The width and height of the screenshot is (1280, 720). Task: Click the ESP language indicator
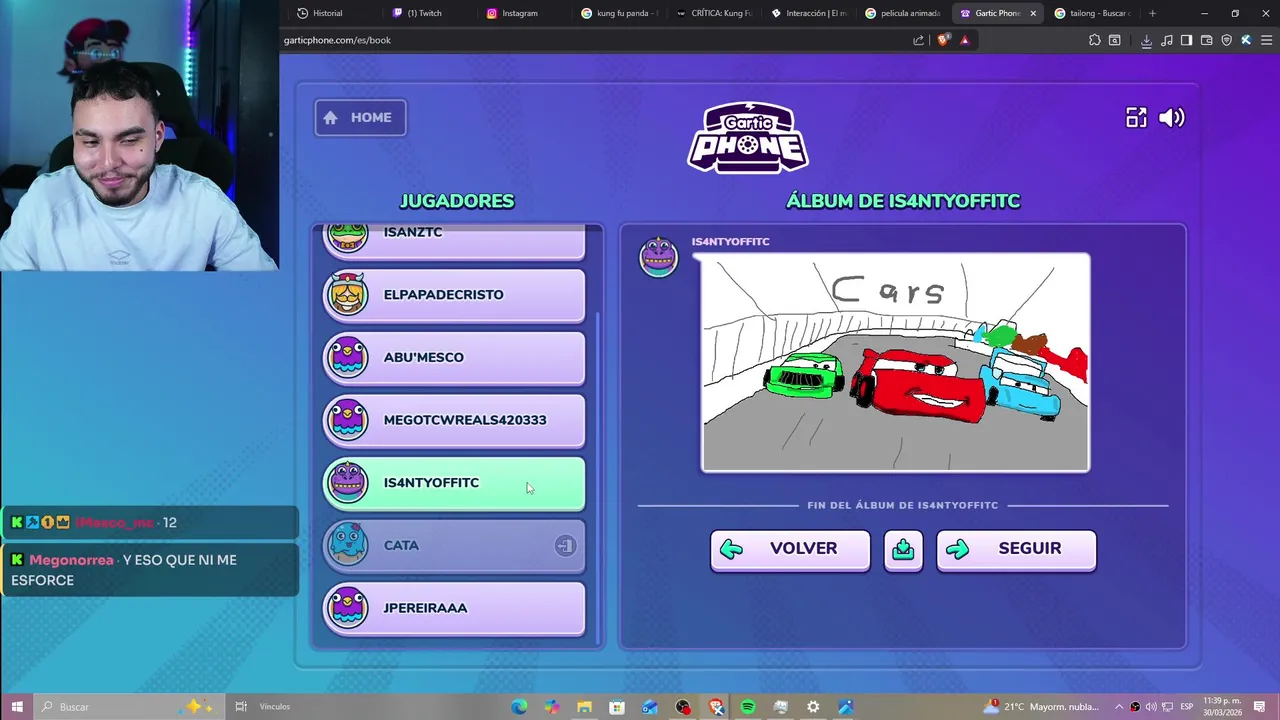tap(1187, 707)
